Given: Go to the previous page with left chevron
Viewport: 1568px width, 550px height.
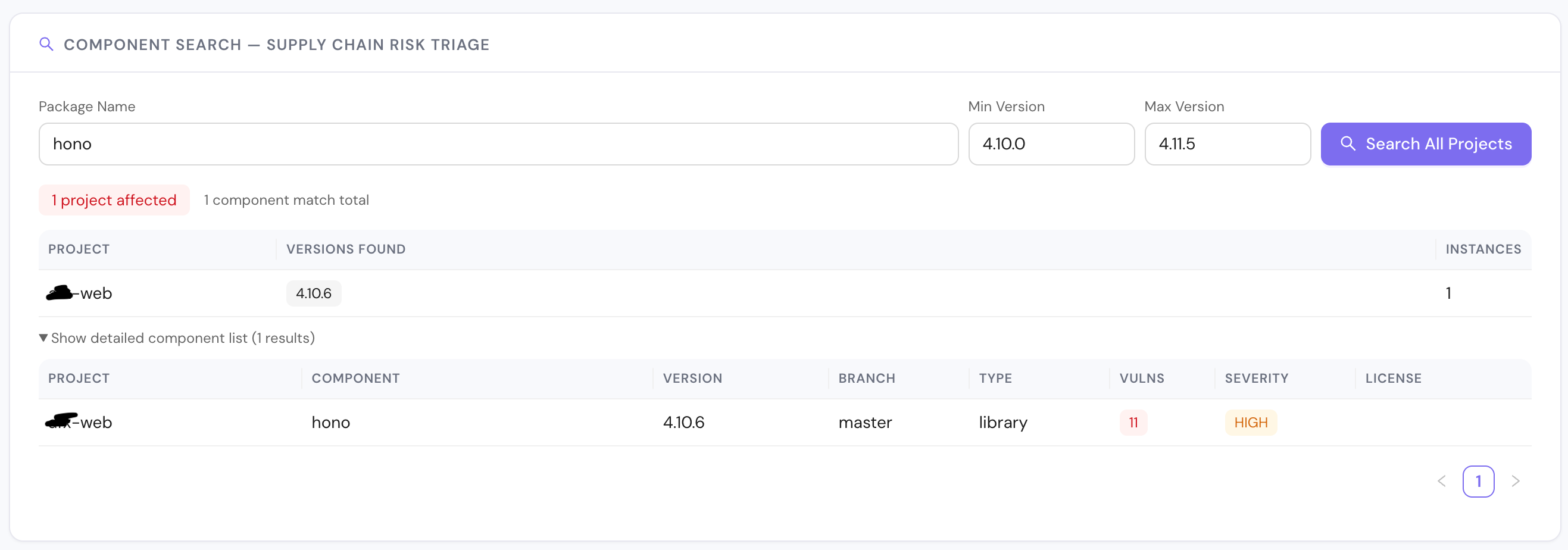Looking at the screenshot, I should (x=1441, y=480).
